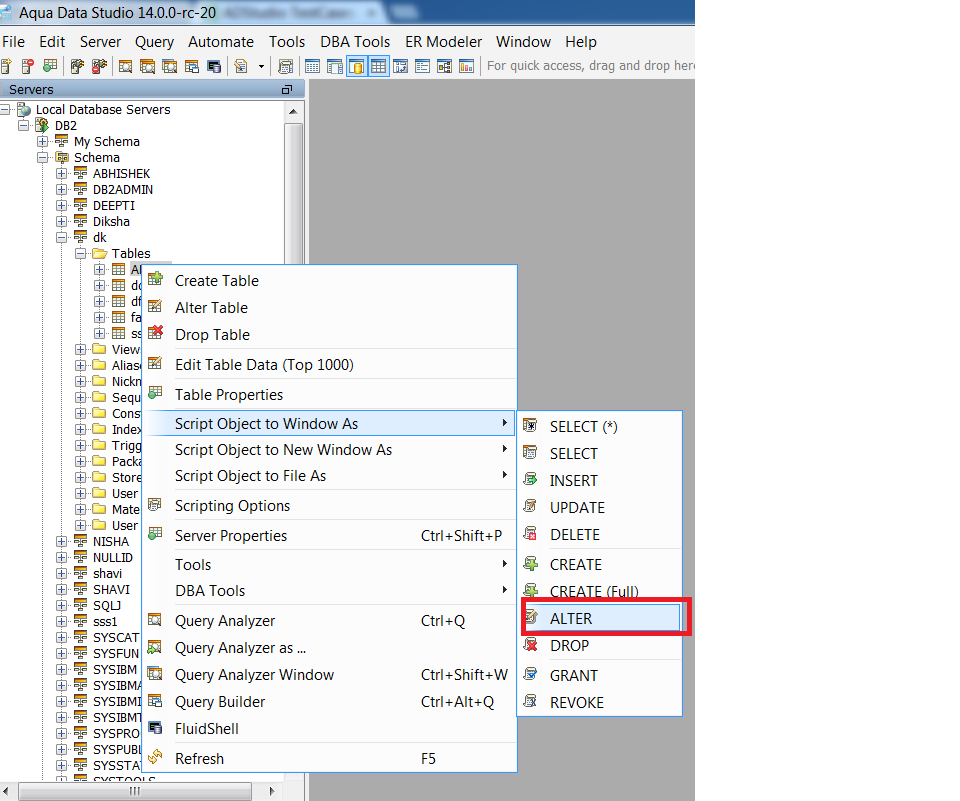Select ALTER in the script submenu

pos(600,618)
